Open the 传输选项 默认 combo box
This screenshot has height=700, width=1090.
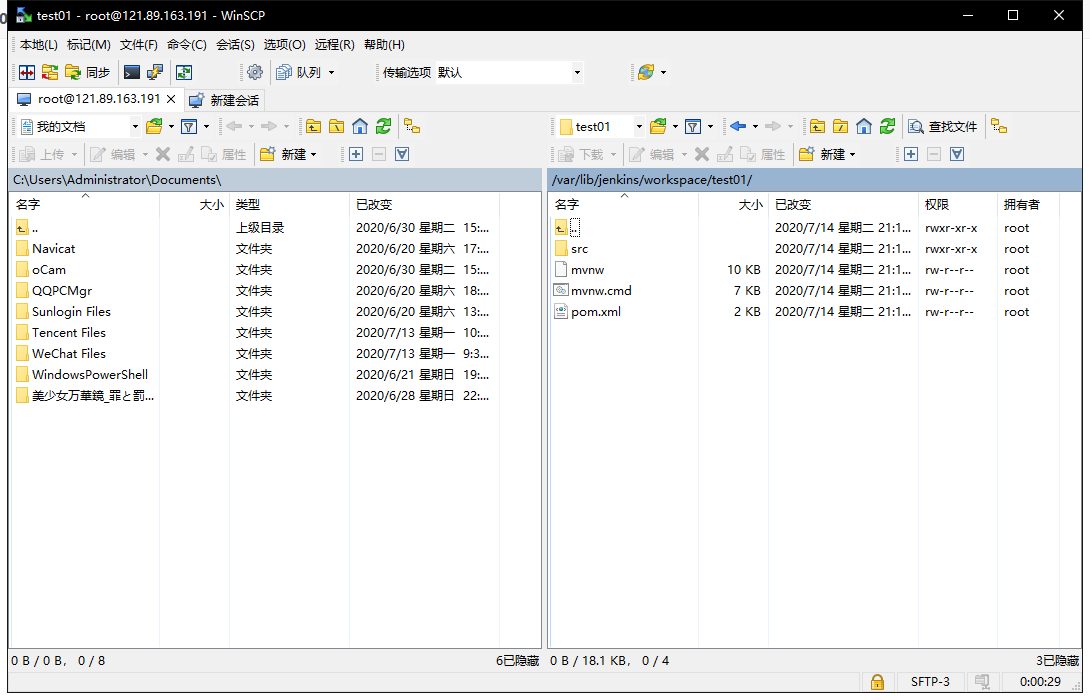576,72
